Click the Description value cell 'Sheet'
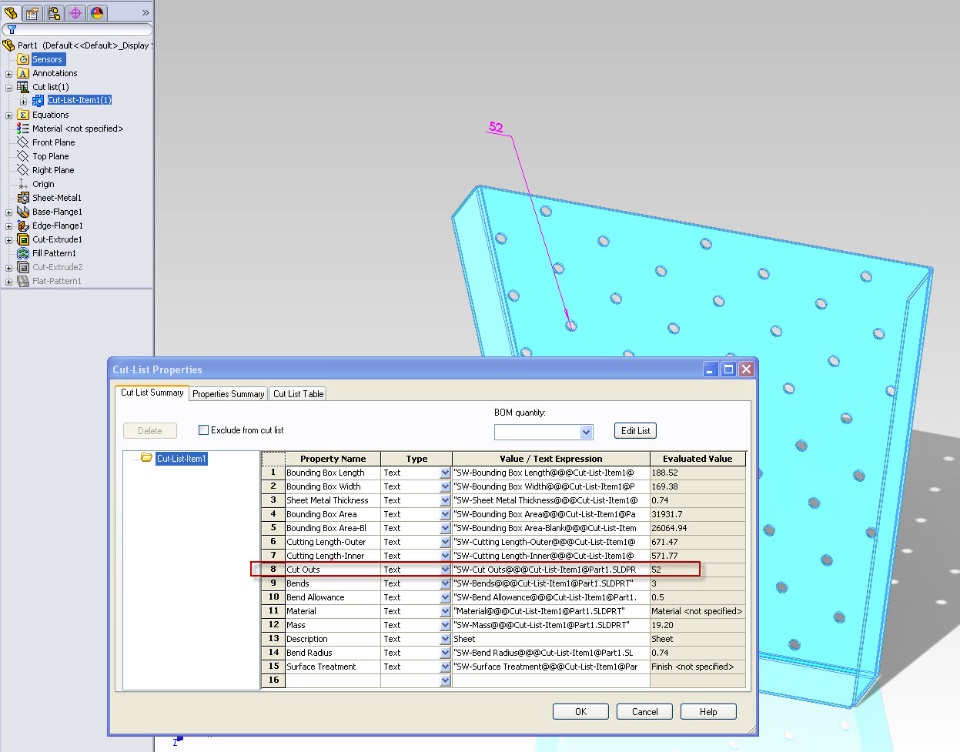Screen dimensions: 960x752 pyautogui.click(x=551, y=639)
